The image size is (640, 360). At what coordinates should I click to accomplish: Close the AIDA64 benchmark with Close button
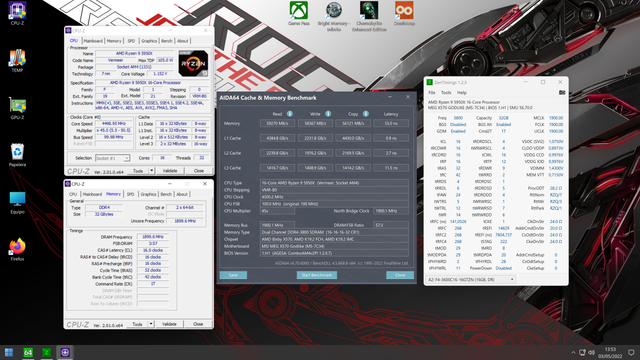pyautogui.click(x=400, y=275)
